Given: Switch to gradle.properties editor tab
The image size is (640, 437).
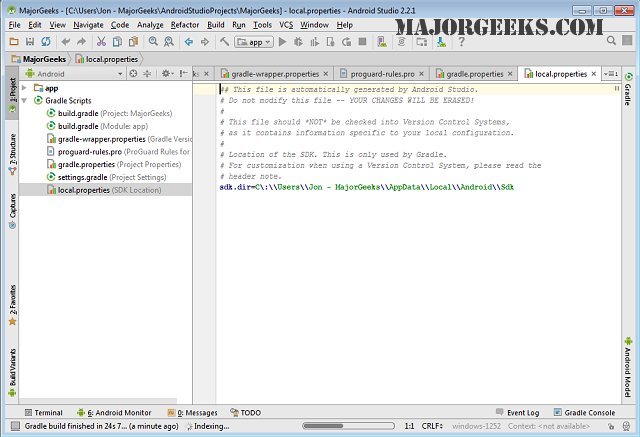Looking at the screenshot, I should point(474,74).
